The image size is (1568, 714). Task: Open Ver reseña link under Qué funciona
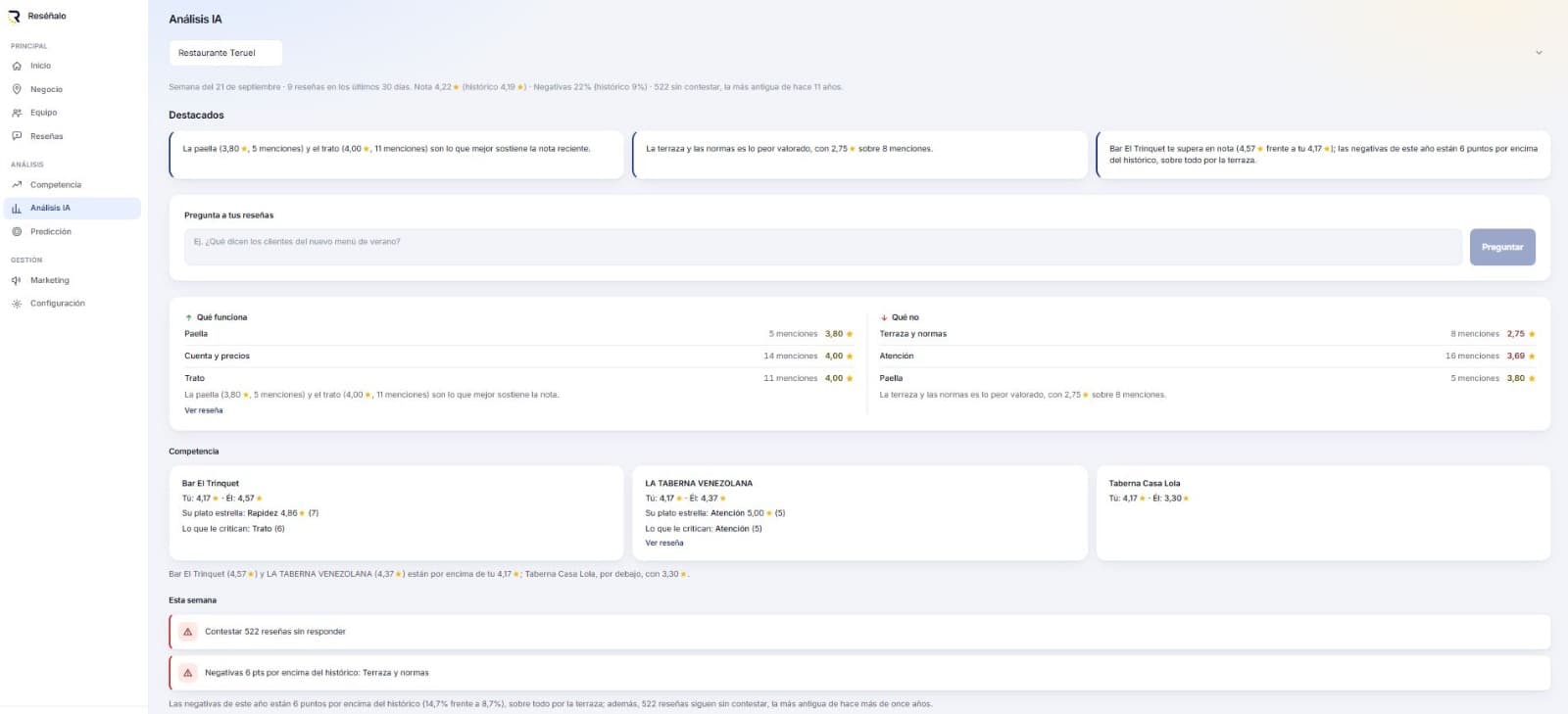(204, 410)
